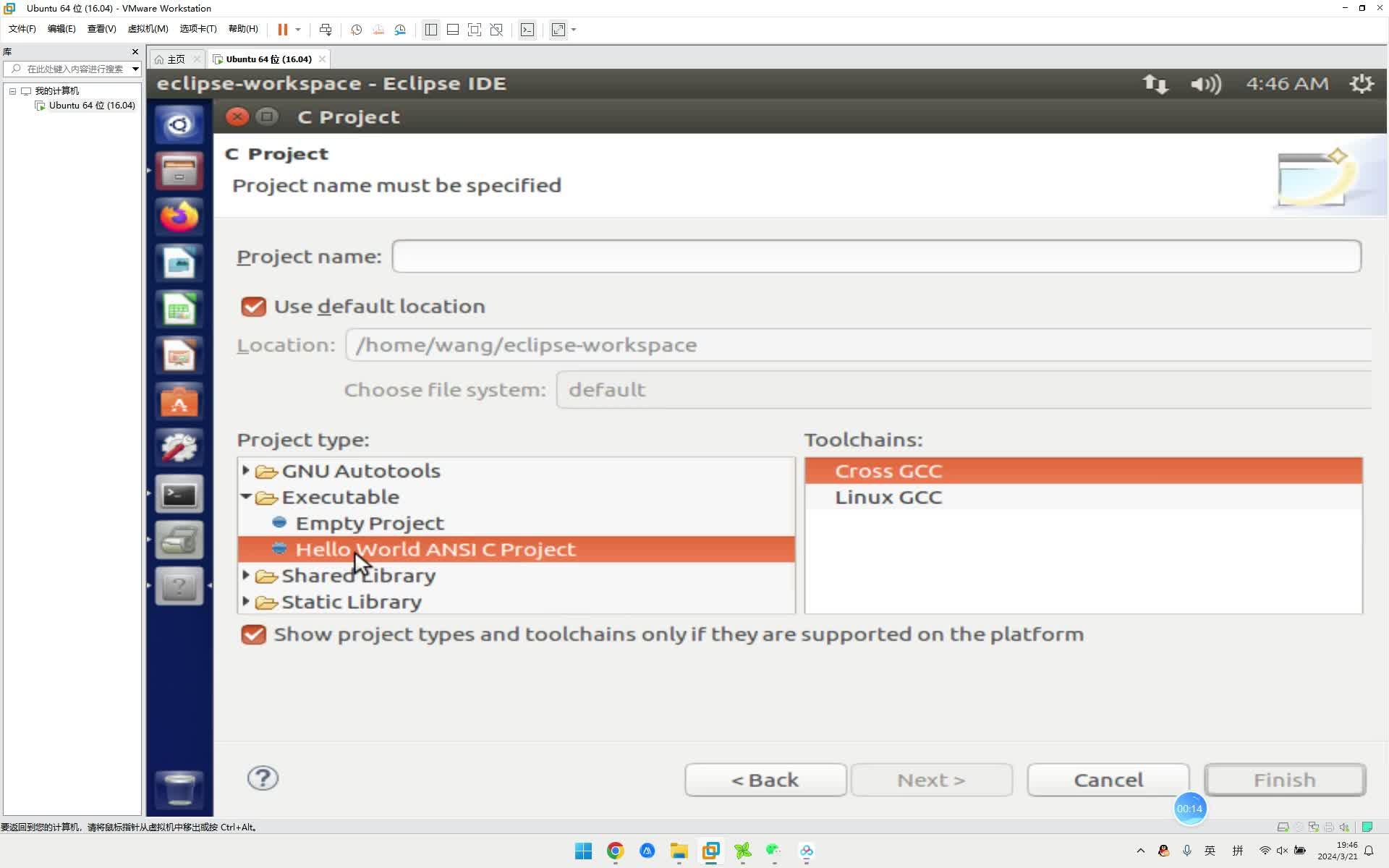
Task: Click VMware send Ctrl+Alt+Del icon
Action: coord(326,30)
